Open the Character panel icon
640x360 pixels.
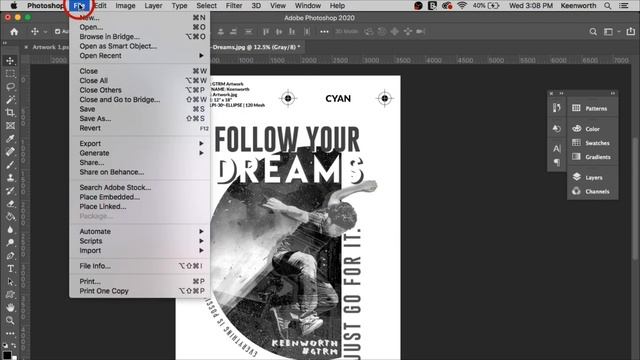pyautogui.click(x=557, y=149)
